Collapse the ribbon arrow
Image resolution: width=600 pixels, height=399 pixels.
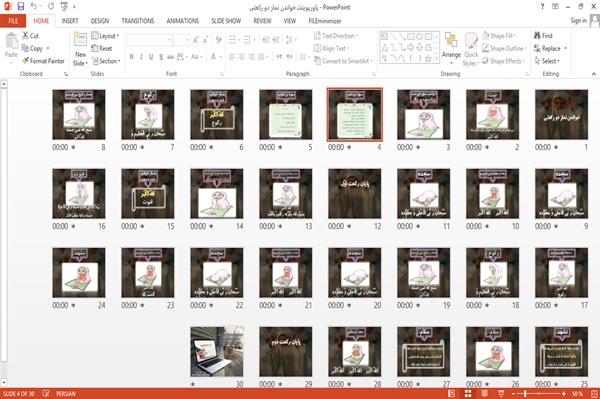point(593,74)
